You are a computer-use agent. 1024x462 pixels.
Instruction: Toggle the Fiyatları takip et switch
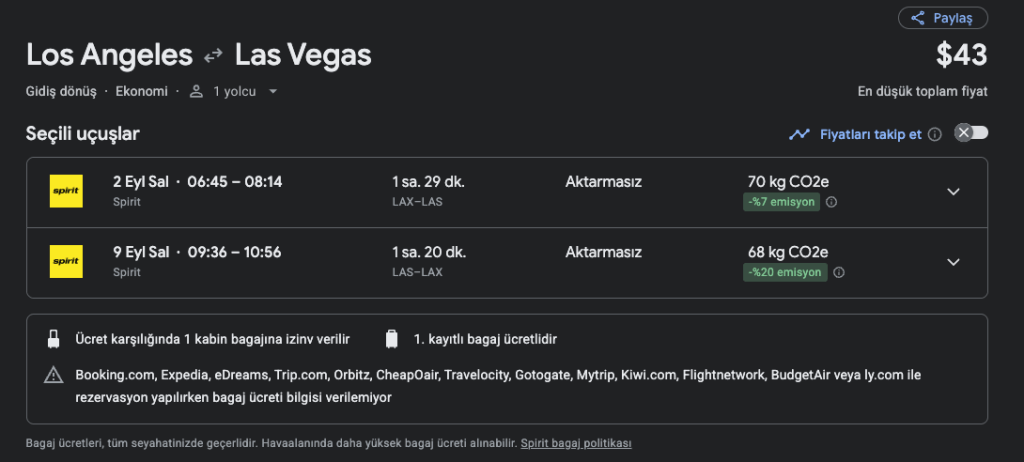tap(971, 133)
